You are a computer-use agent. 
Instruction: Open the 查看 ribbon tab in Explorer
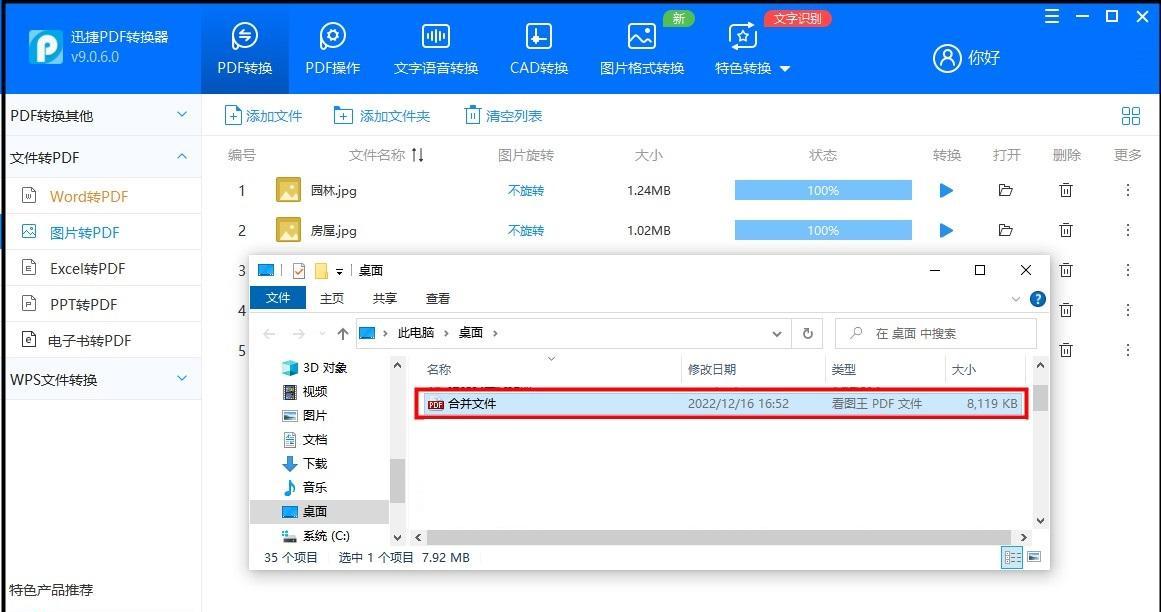pyautogui.click(x=438, y=298)
